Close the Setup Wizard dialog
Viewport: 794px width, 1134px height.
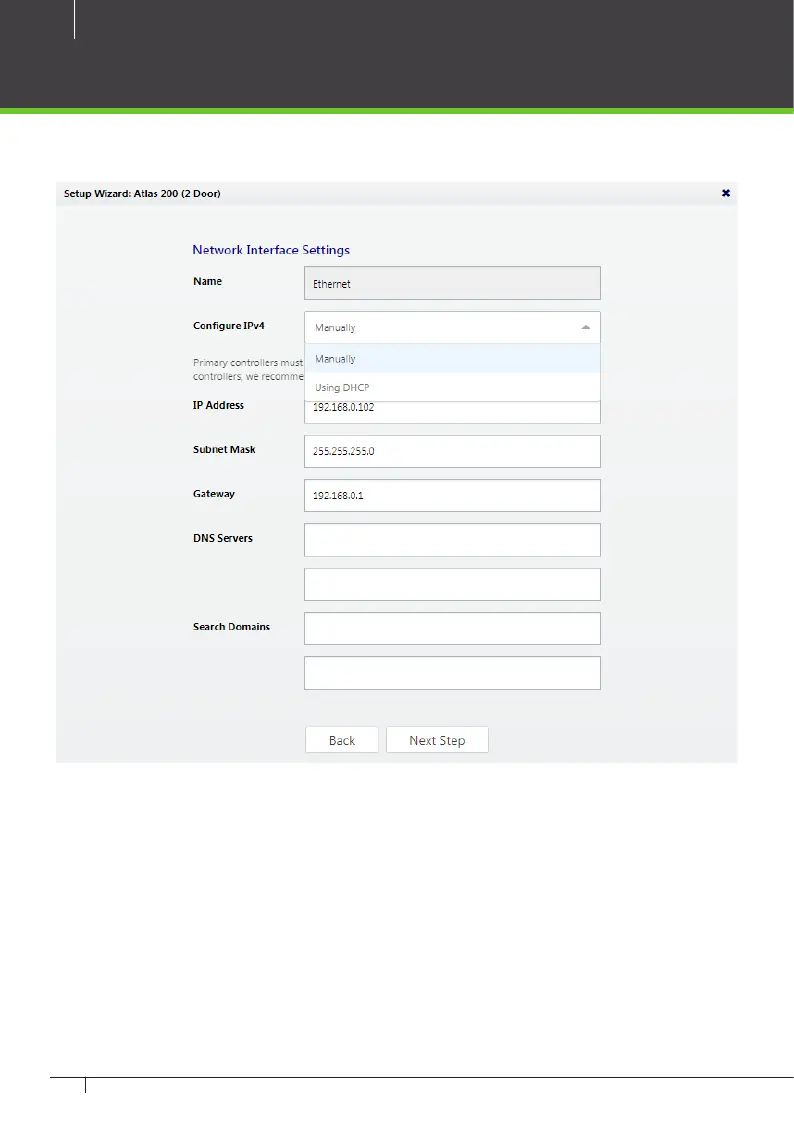click(x=725, y=193)
